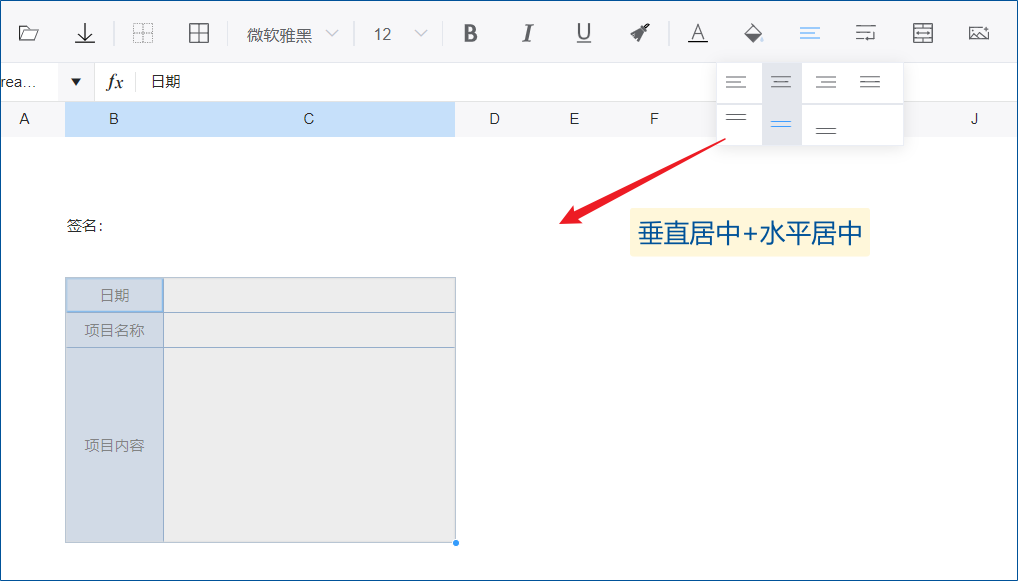Click the blue selection fill handle
This screenshot has height=581, width=1018.
(456, 543)
